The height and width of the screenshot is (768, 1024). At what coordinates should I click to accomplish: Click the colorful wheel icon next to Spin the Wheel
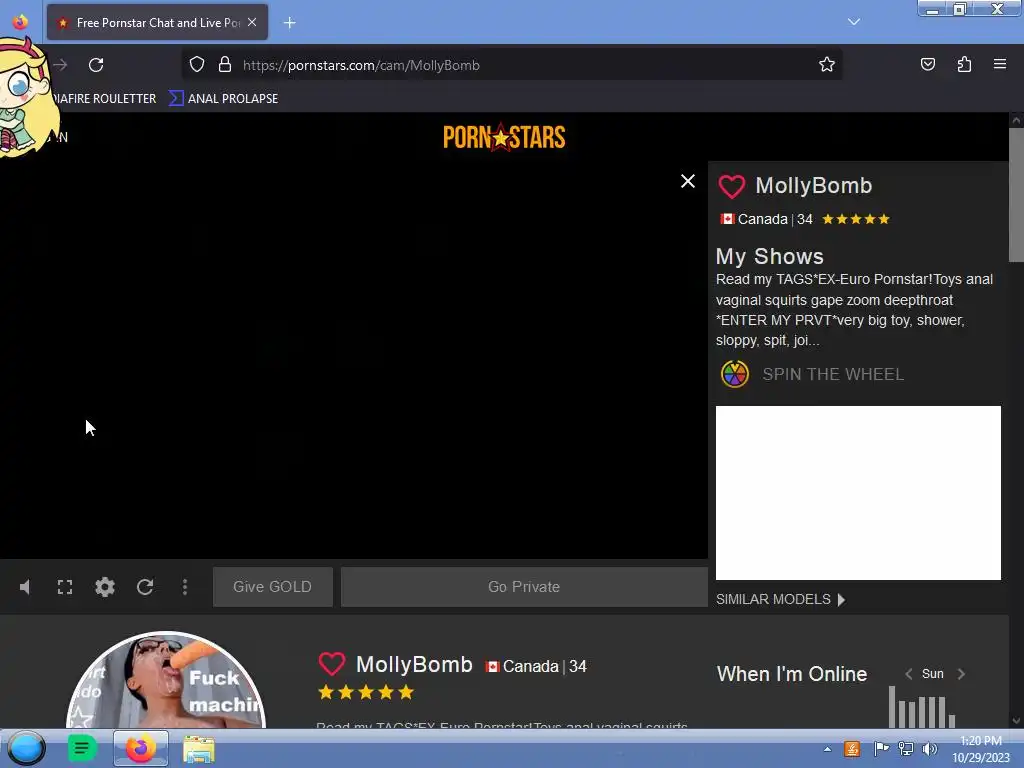[735, 374]
